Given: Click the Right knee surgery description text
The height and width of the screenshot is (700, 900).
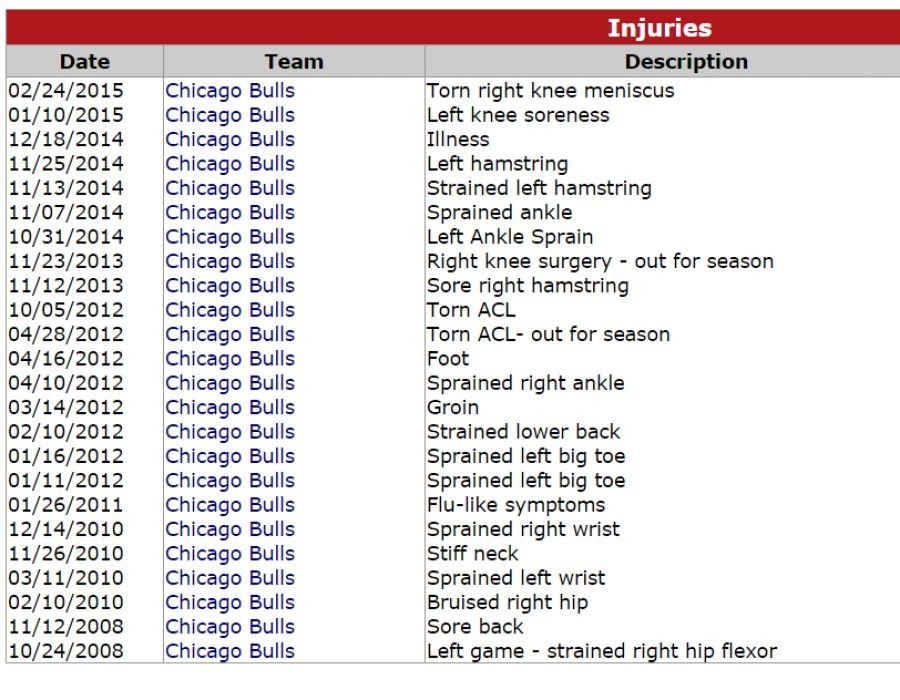Looking at the screenshot, I should pos(600,261).
